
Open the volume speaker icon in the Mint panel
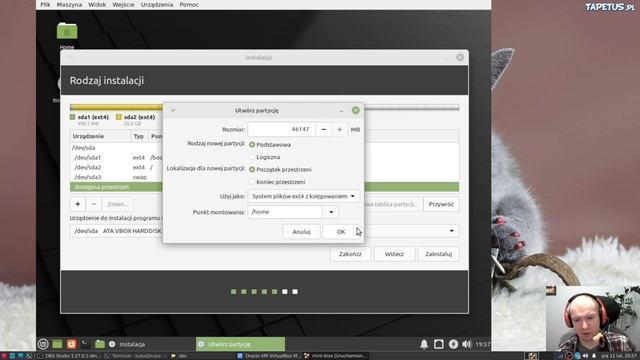(467, 344)
